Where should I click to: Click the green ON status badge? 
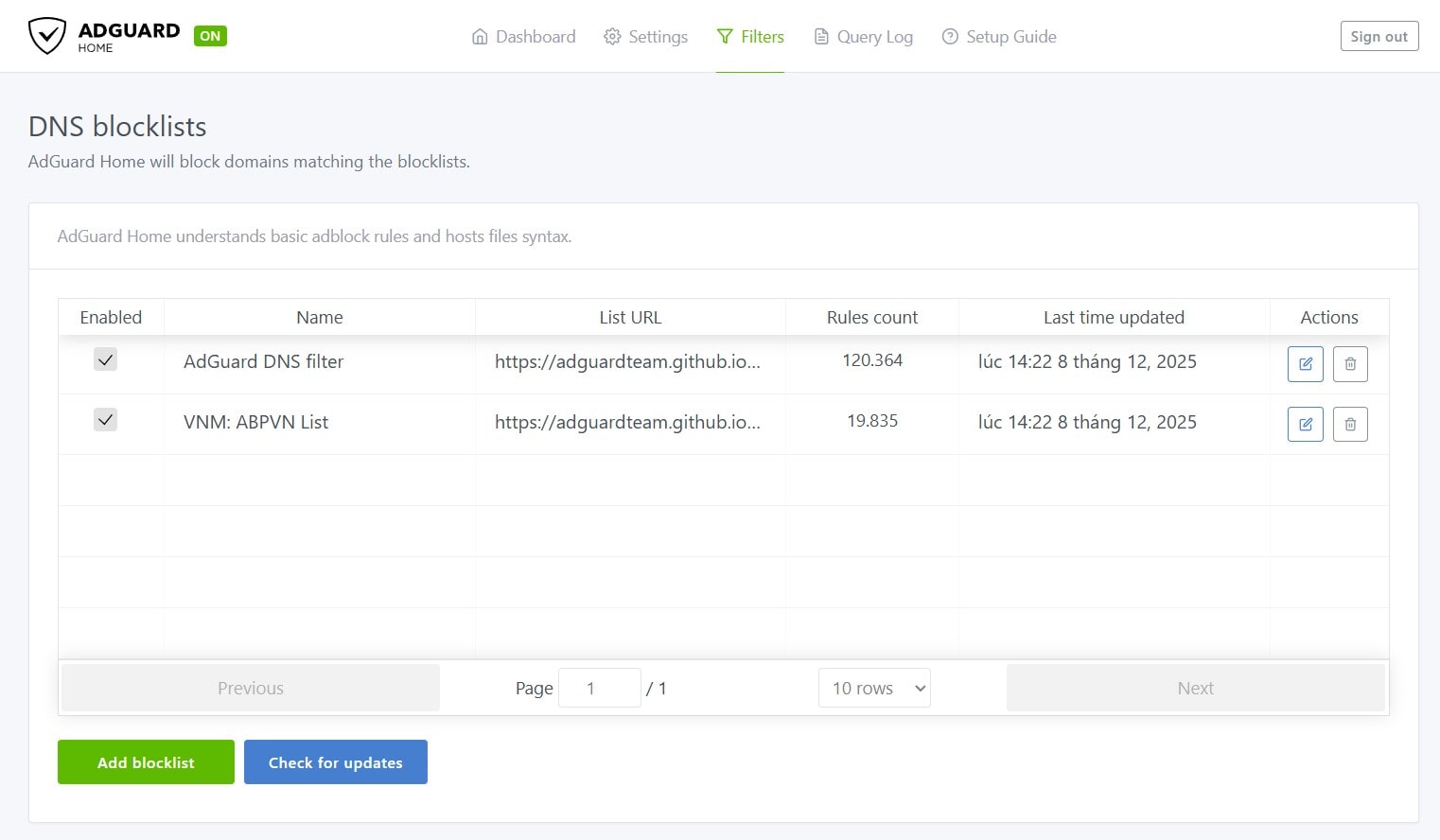[210, 36]
